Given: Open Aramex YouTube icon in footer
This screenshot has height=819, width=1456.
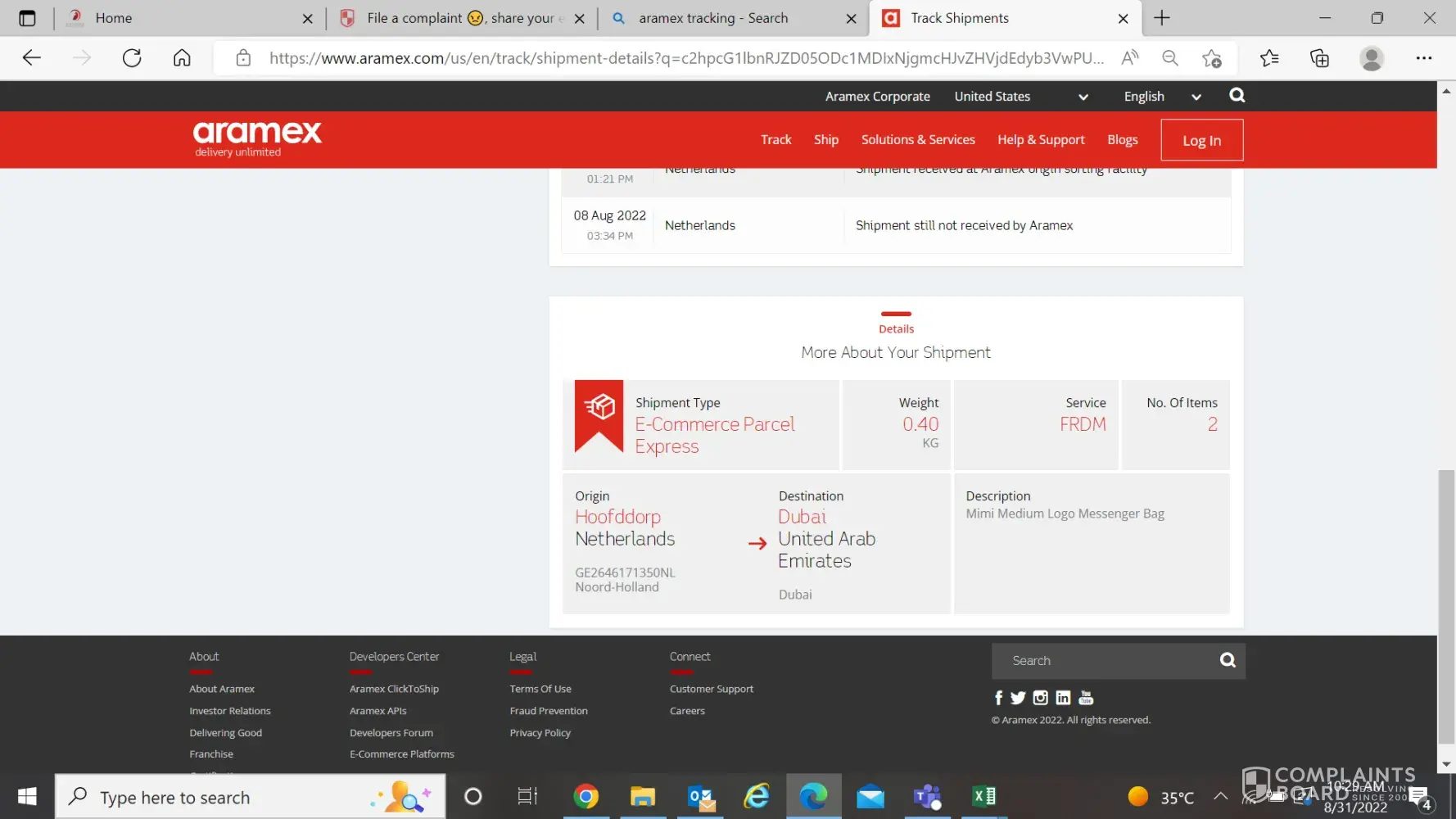Looking at the screenshot, I should (x=1086, y=698).
